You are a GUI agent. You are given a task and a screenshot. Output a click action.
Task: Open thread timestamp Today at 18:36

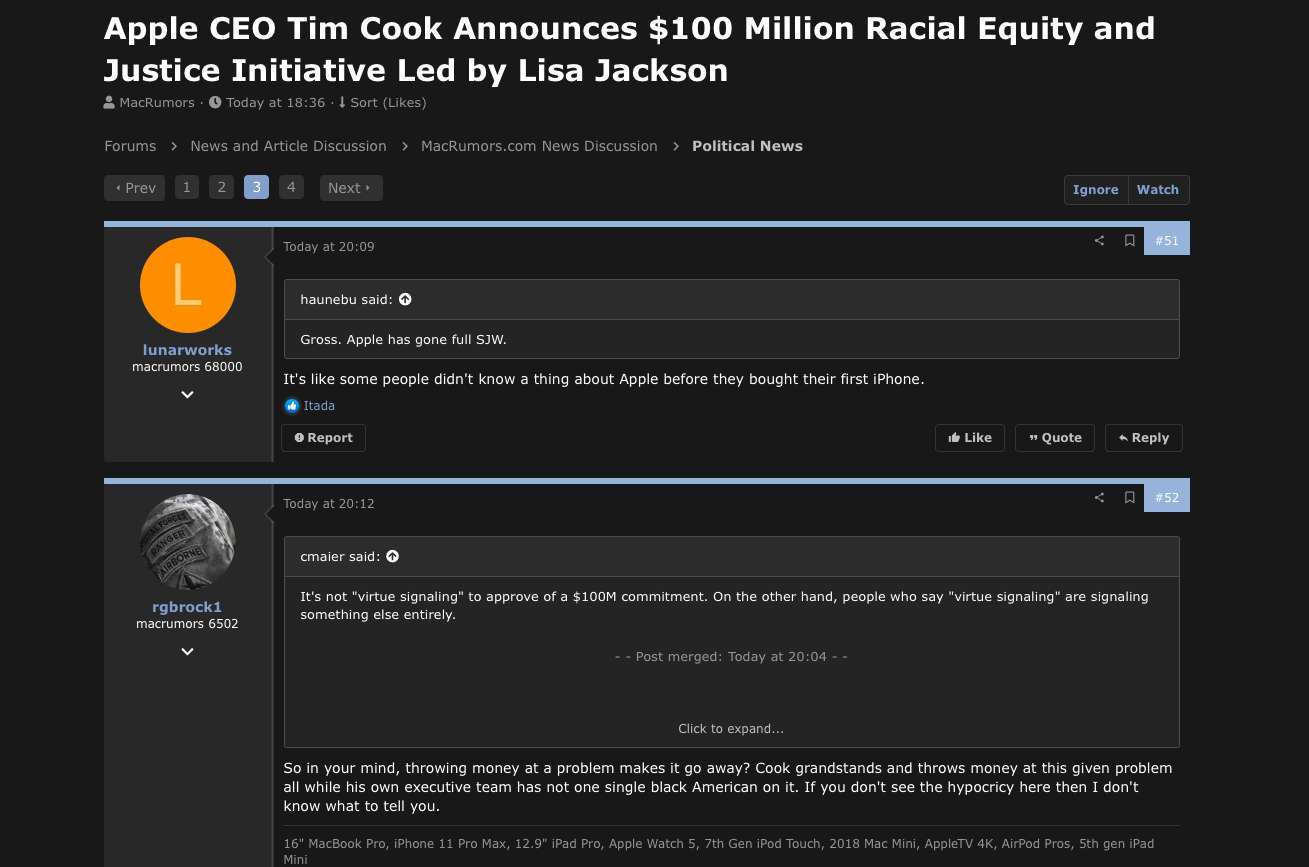pos(276,102)
